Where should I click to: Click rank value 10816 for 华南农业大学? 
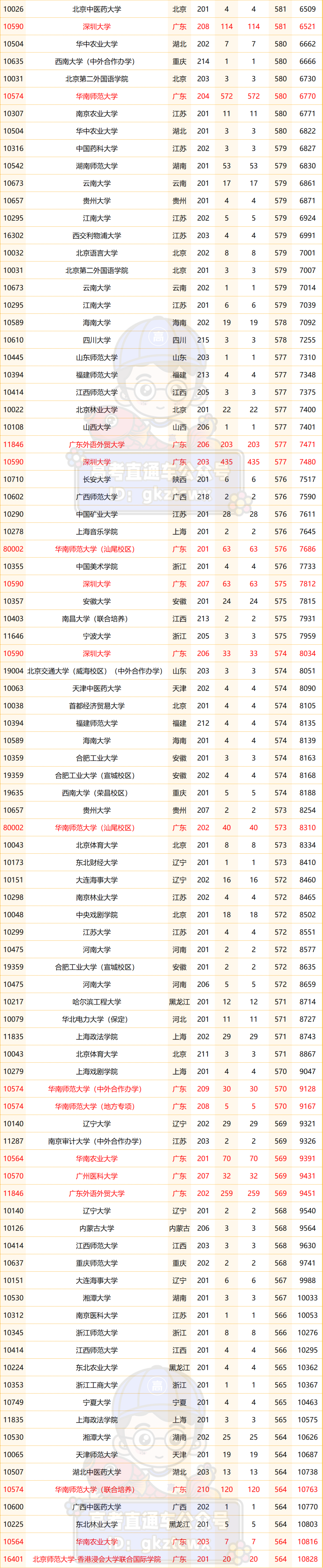pyautogui.click(x=307, y=1542)
